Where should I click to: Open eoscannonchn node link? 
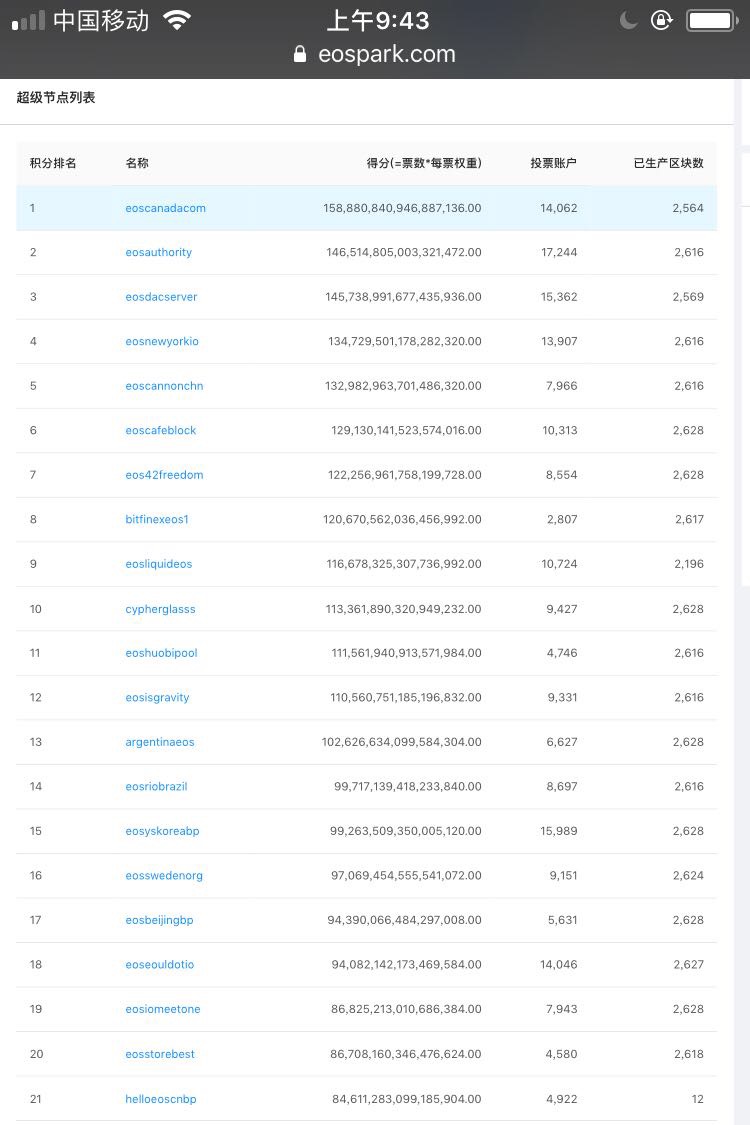[164, 386]
